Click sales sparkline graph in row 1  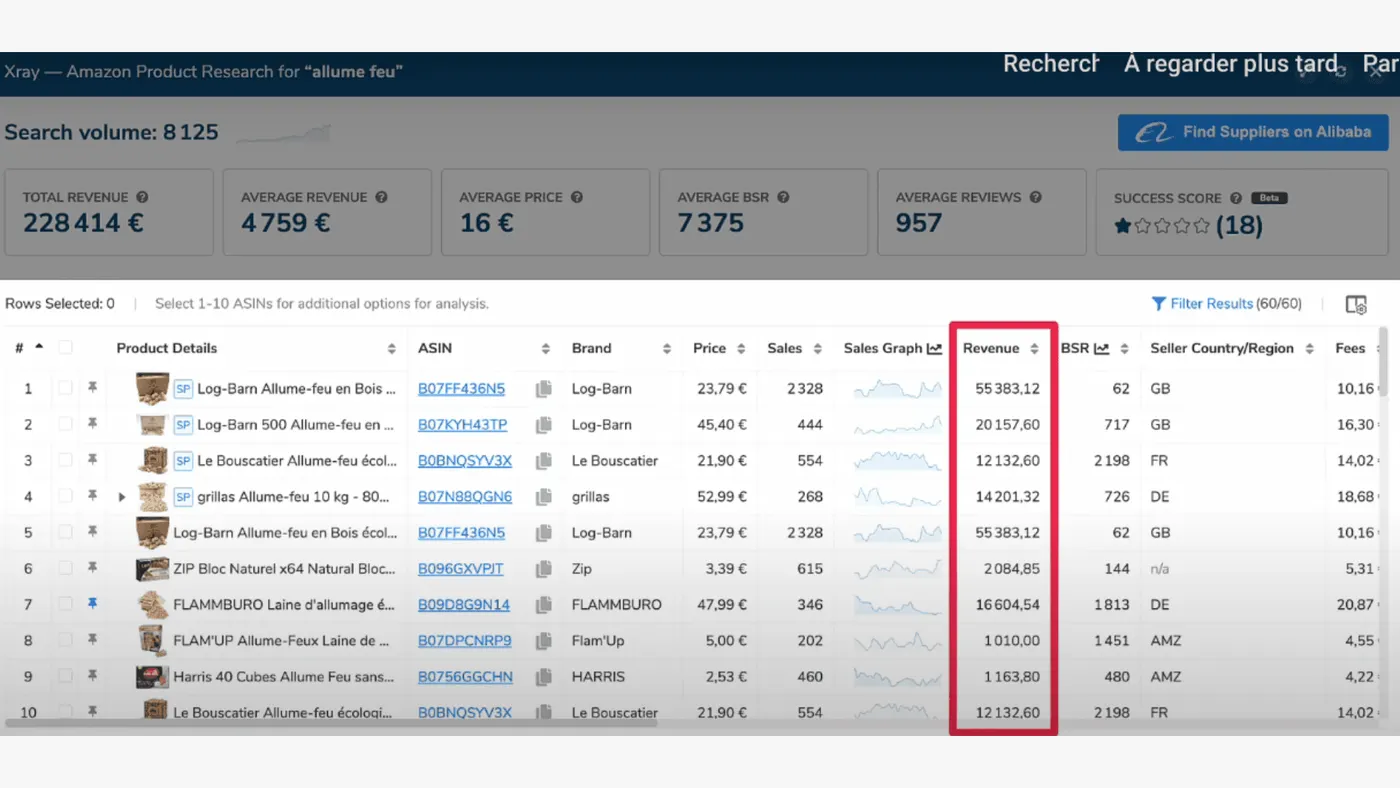897,389
